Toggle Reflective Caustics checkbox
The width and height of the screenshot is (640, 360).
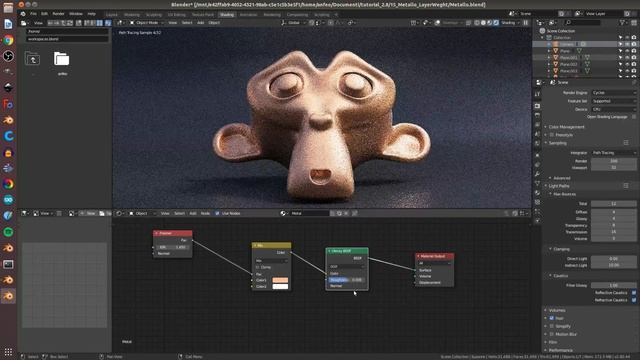click(x=633, y=293)
